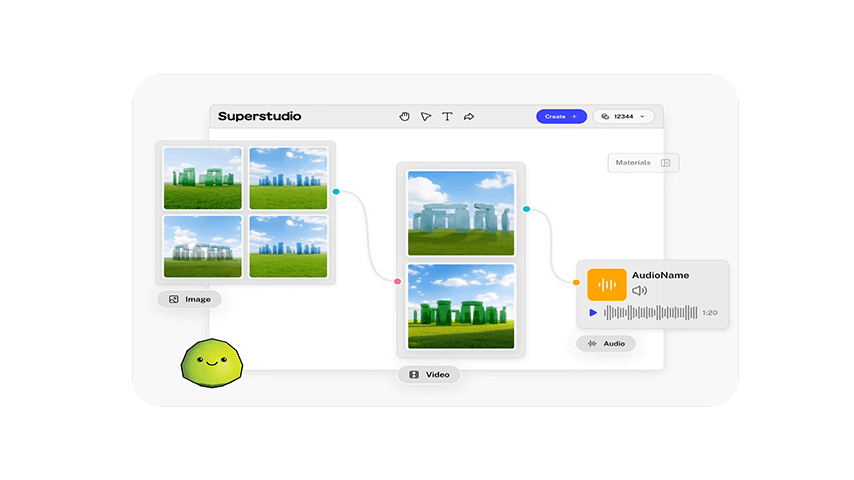This screenshot has width=854, height=480.
Task: Select the hand pan tool
Action: click(x=405, y=117)
